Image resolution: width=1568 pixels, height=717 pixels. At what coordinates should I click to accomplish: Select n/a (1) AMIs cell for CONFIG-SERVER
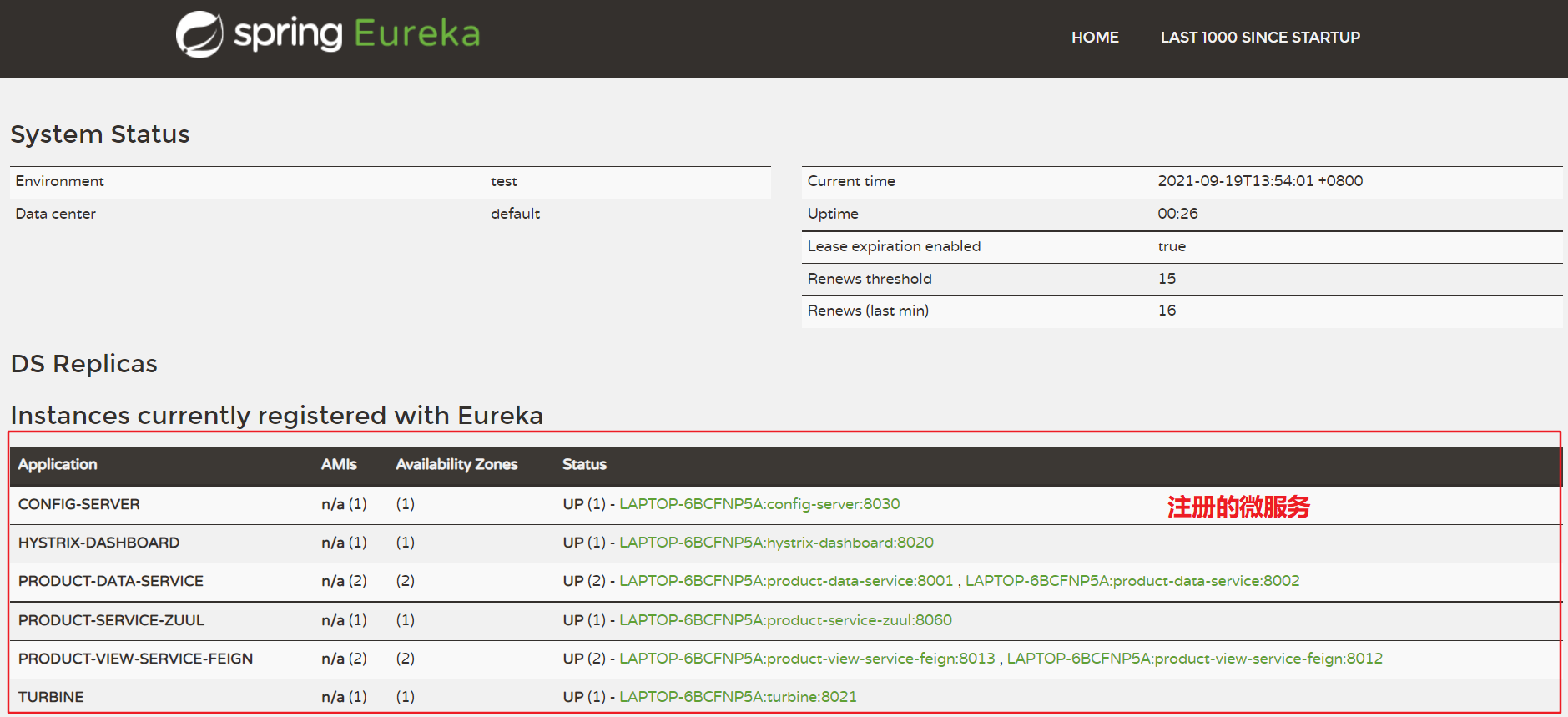coord(344,504)
